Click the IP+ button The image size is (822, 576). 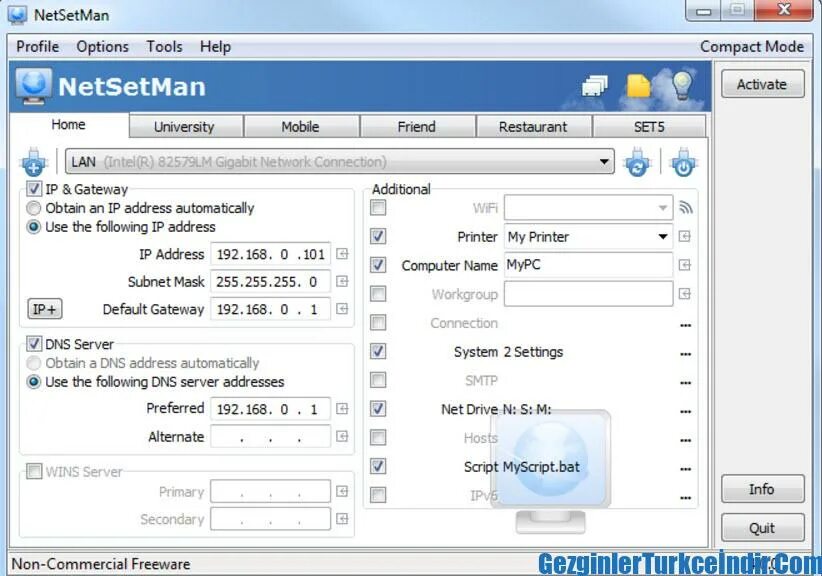45,309
